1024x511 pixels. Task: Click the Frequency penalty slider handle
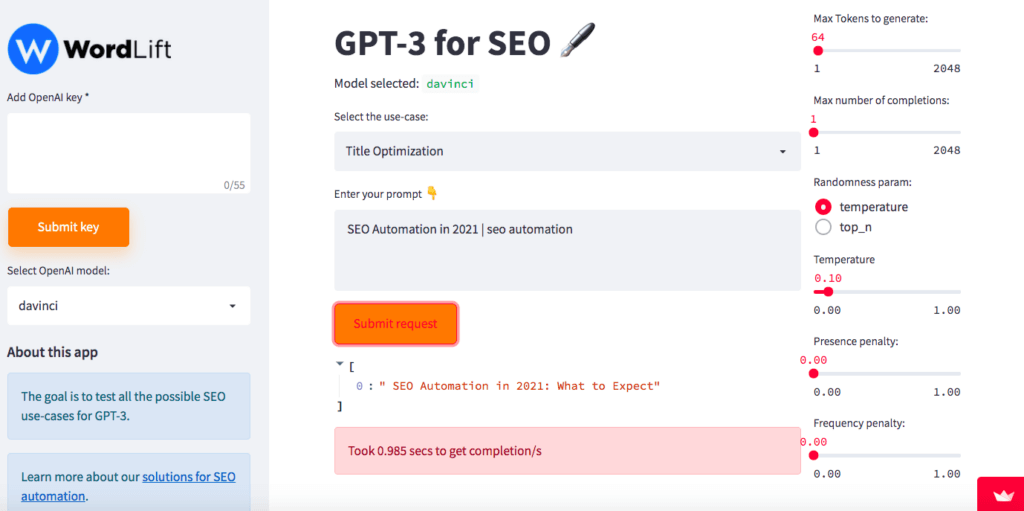tap(814, 455)
